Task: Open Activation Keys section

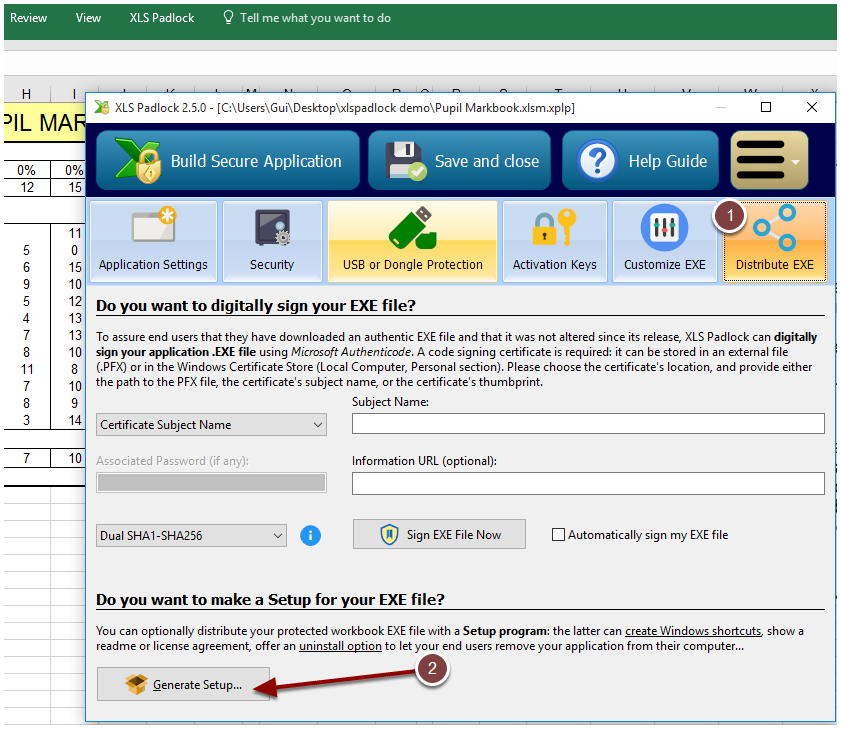Action: pyautogui.click(x=554, y=241)
